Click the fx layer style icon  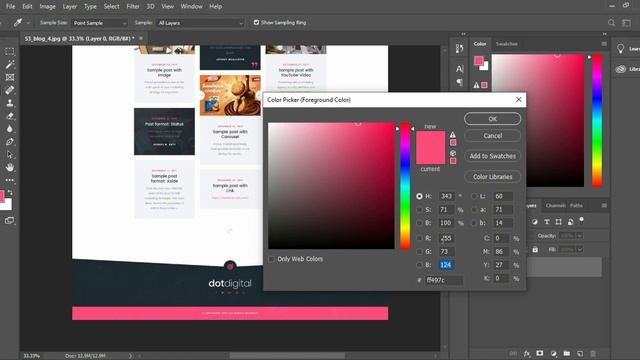527,353
